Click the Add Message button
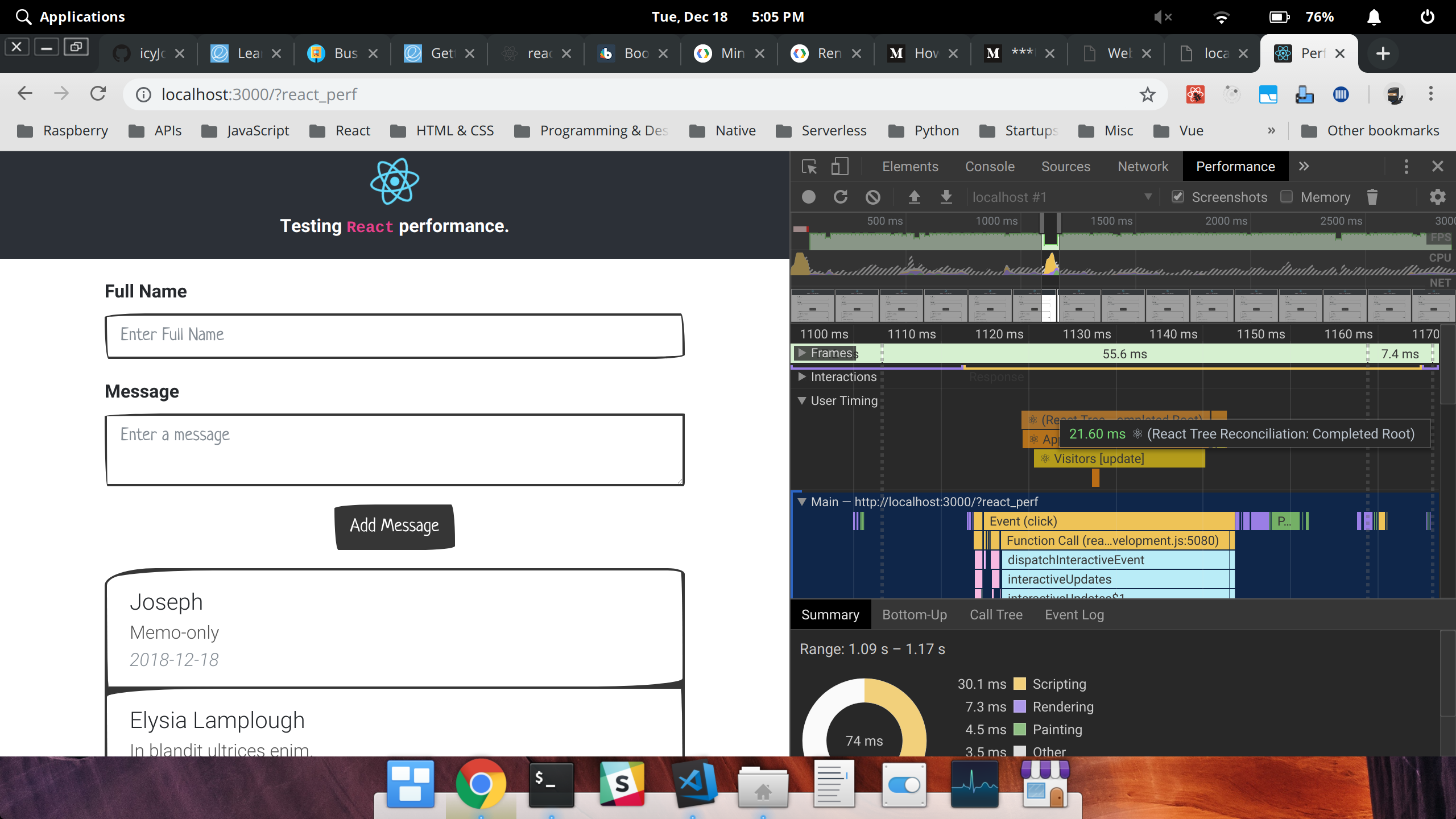This screenshot has height=819, width=1456. pyautogui.click(x=394, y=525)
